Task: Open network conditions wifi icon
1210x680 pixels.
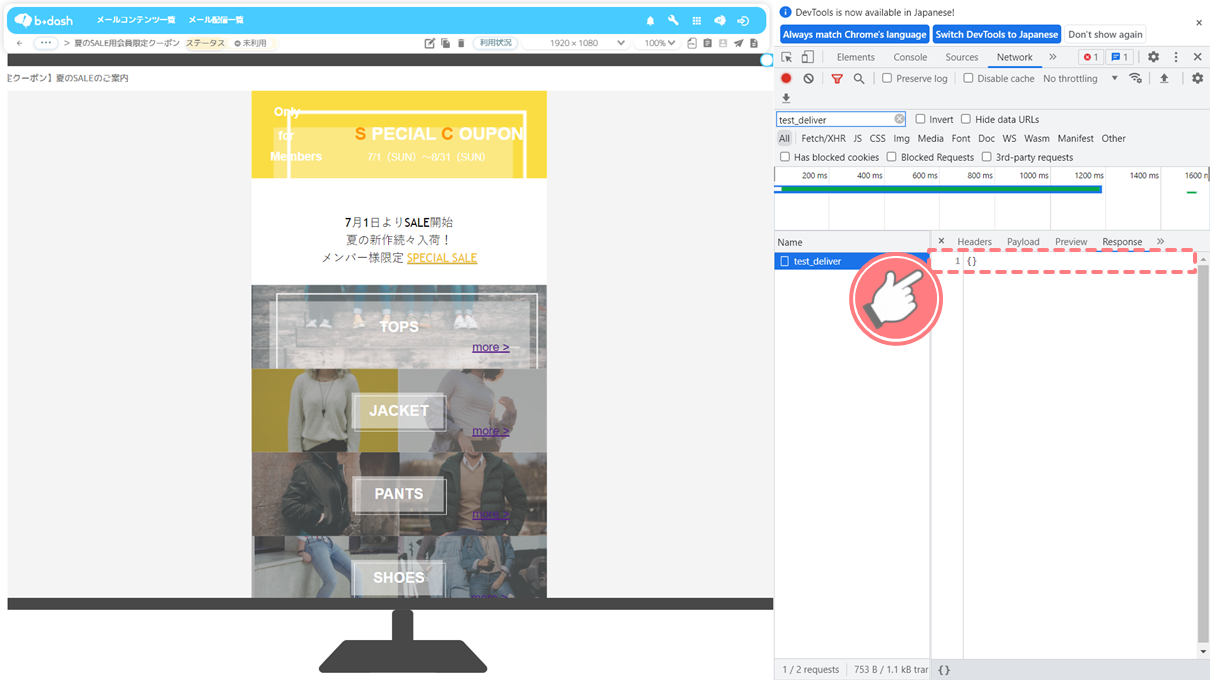Action: 1135,78
